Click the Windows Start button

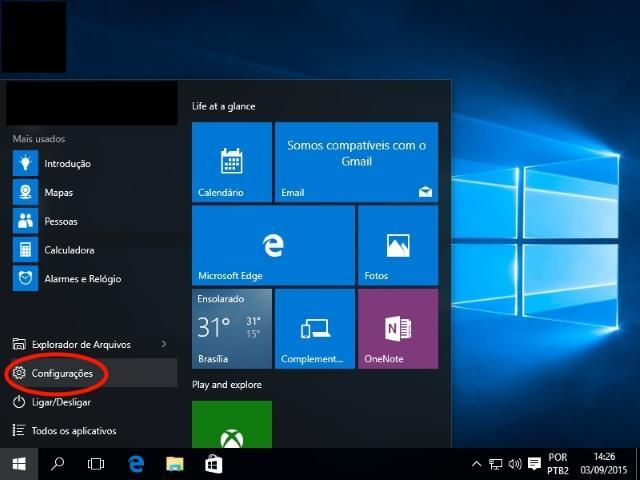tap(19, 464)
